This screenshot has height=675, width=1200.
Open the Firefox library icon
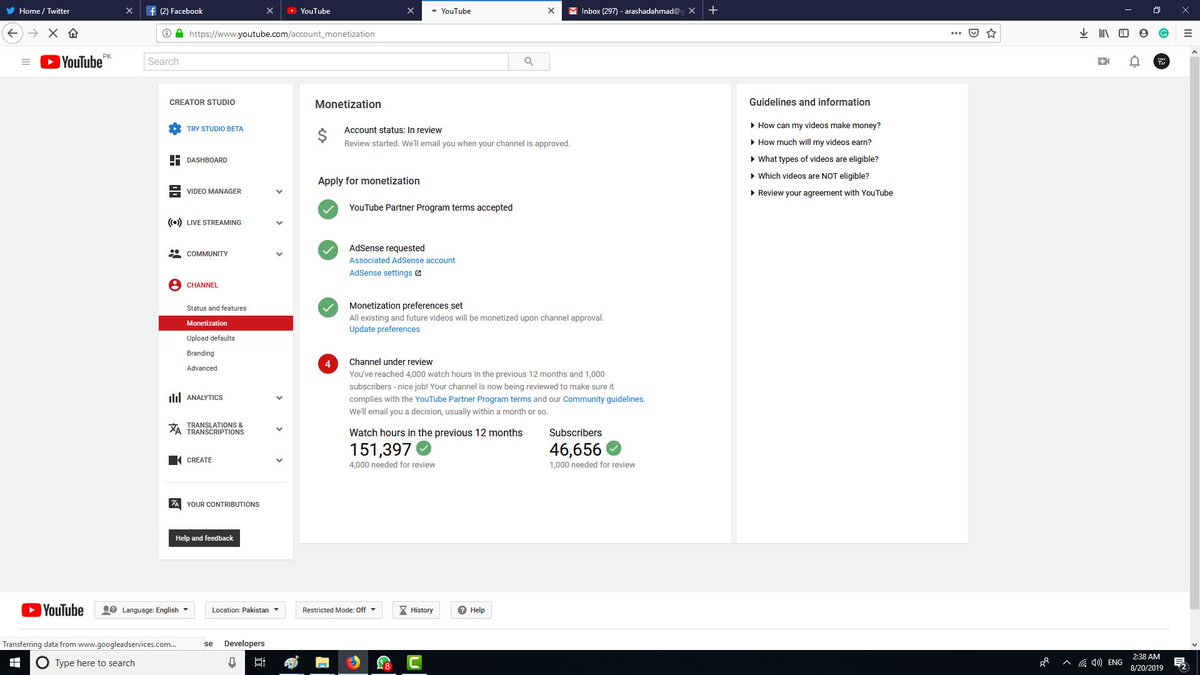tap(1104, 33)
